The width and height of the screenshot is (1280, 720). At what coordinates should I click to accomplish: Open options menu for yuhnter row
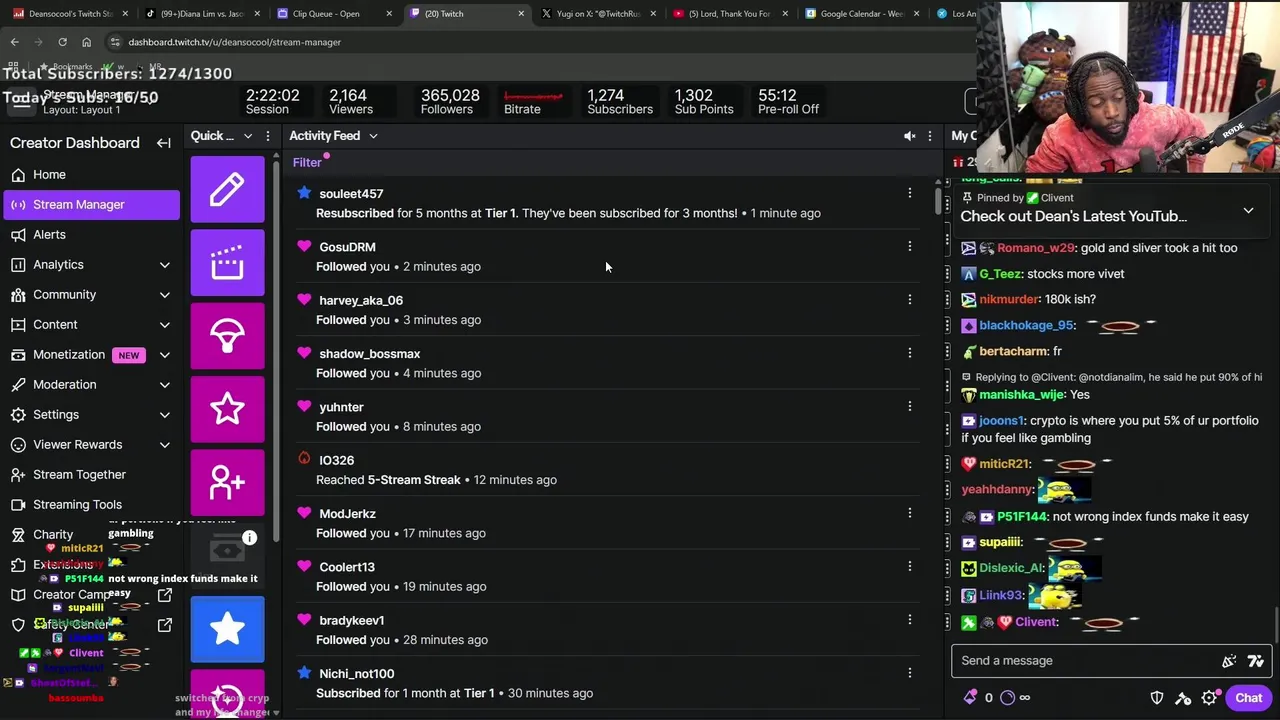point(909,406)
